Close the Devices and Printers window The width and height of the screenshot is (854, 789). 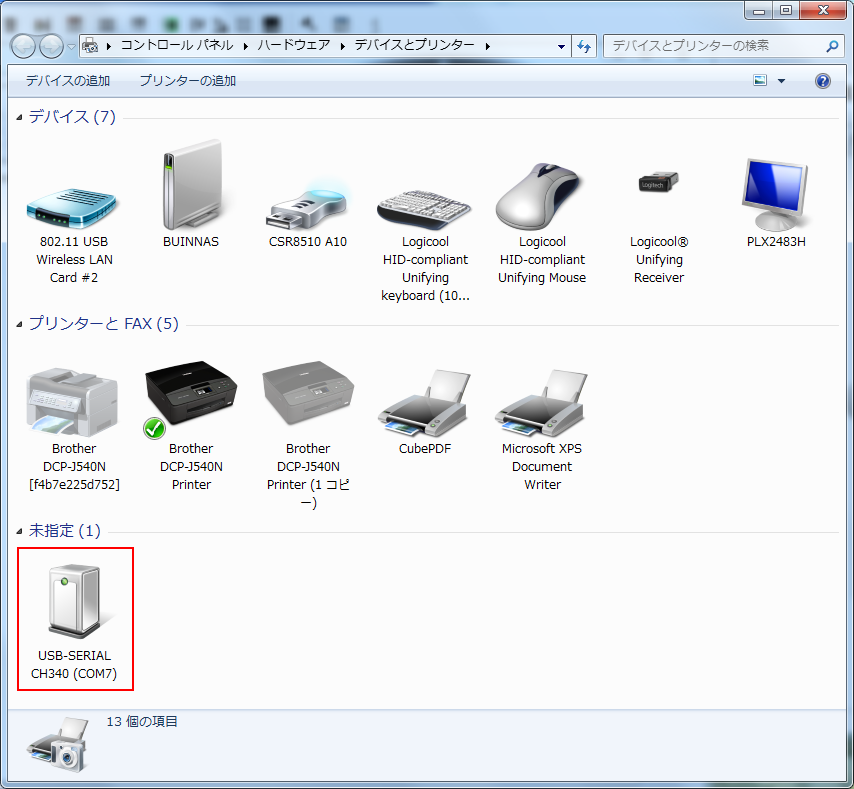pos(824,10)
